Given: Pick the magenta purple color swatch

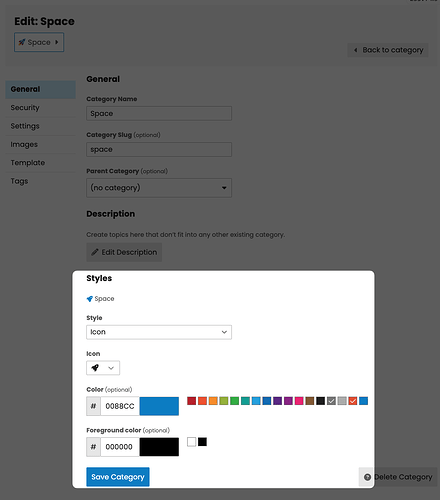Looking at the screenshot, I should 288,401.
